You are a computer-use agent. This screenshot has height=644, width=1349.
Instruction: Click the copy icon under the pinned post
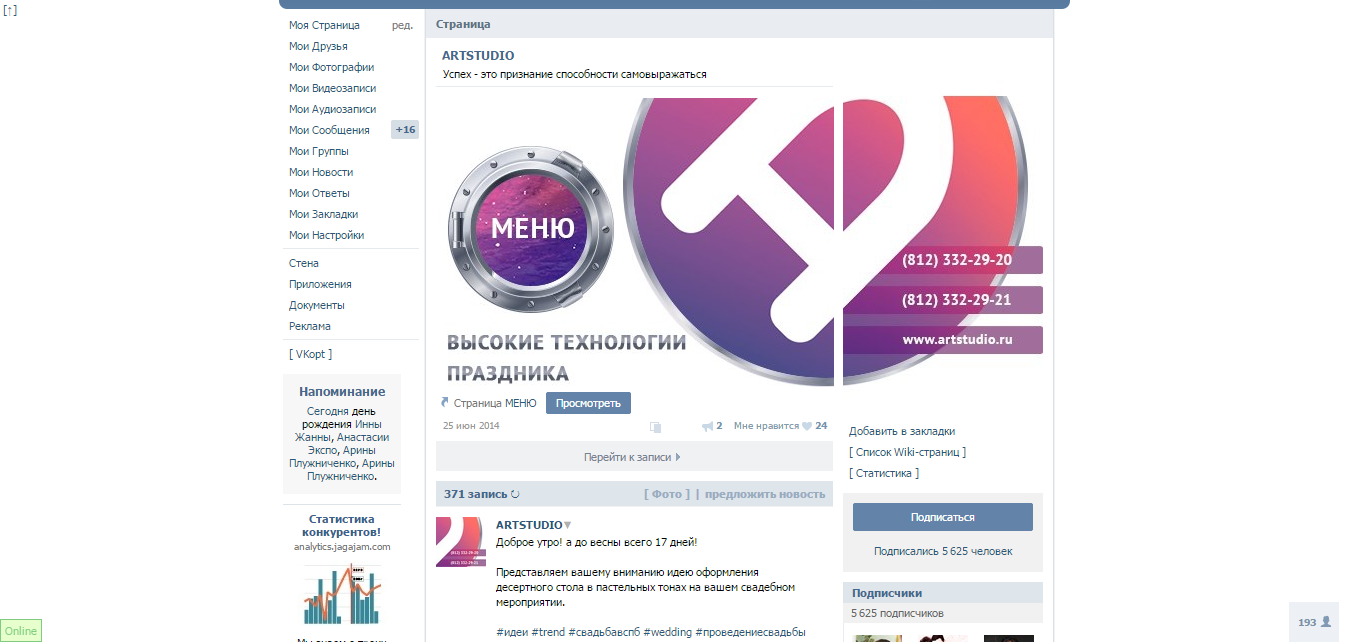655,427
